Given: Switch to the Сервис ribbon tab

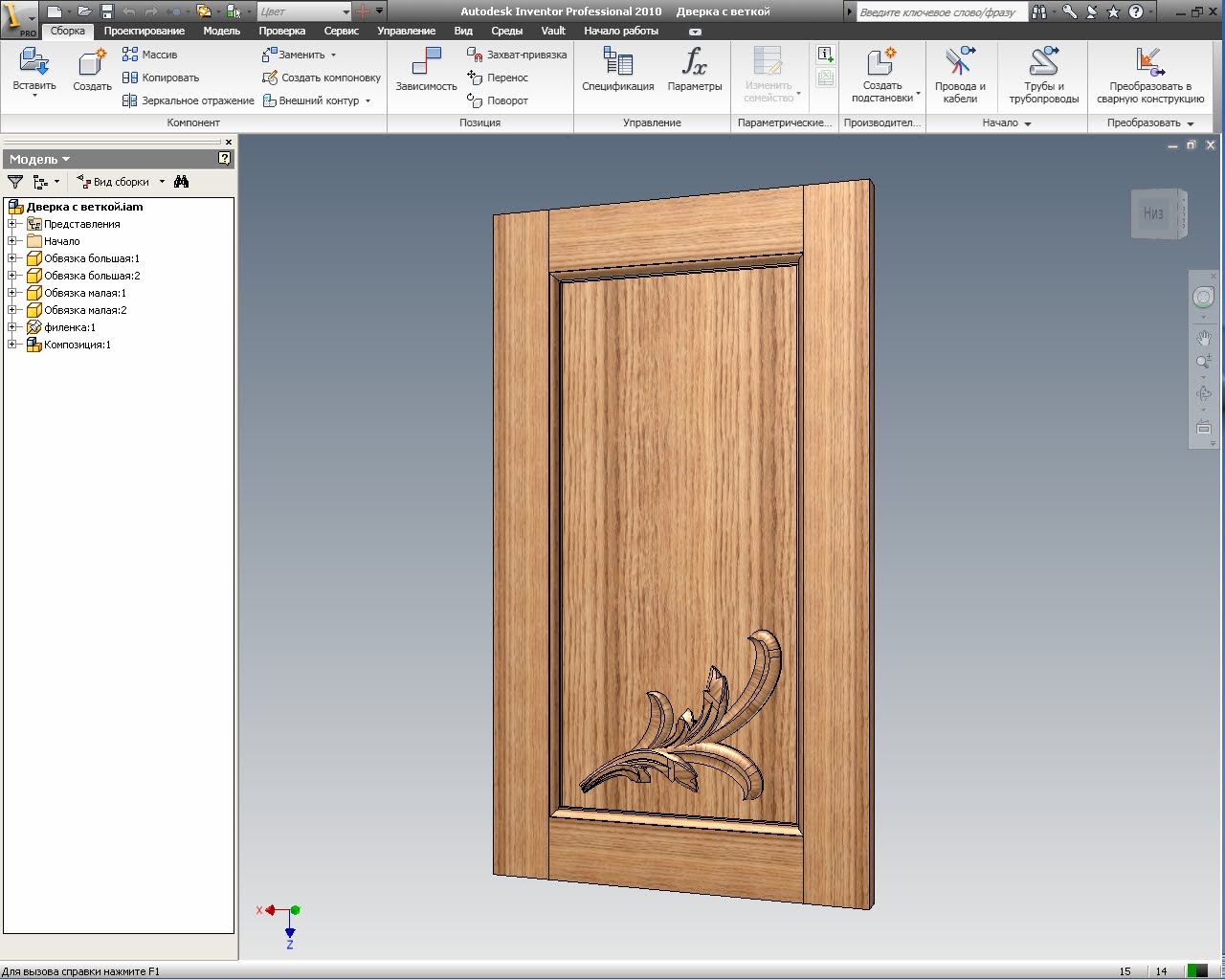Looking at the screenshot, I should point(342,31).
